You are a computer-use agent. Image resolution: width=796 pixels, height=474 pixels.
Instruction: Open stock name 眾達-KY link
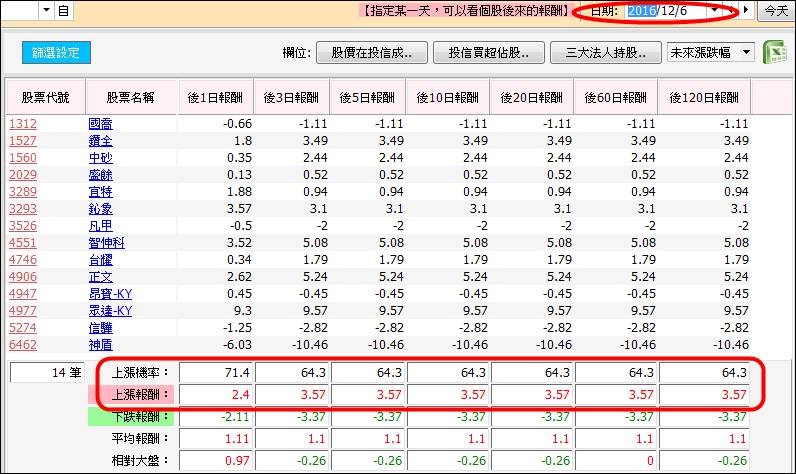point(110,311)
